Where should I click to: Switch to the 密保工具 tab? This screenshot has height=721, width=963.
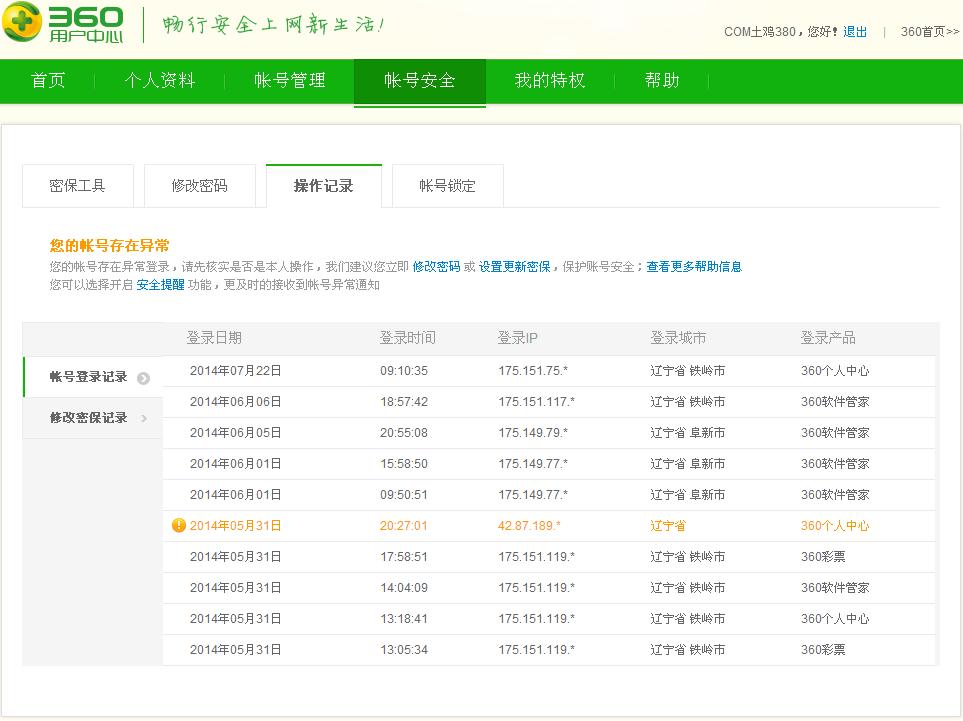click(77, 185)
